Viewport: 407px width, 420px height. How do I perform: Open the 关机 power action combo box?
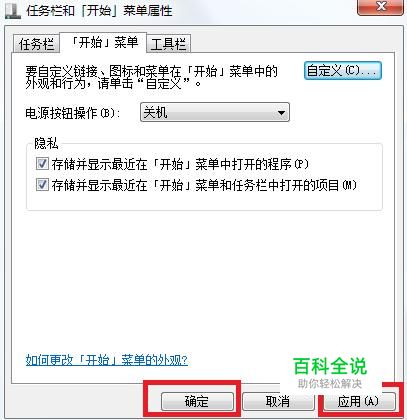[215, 112]
